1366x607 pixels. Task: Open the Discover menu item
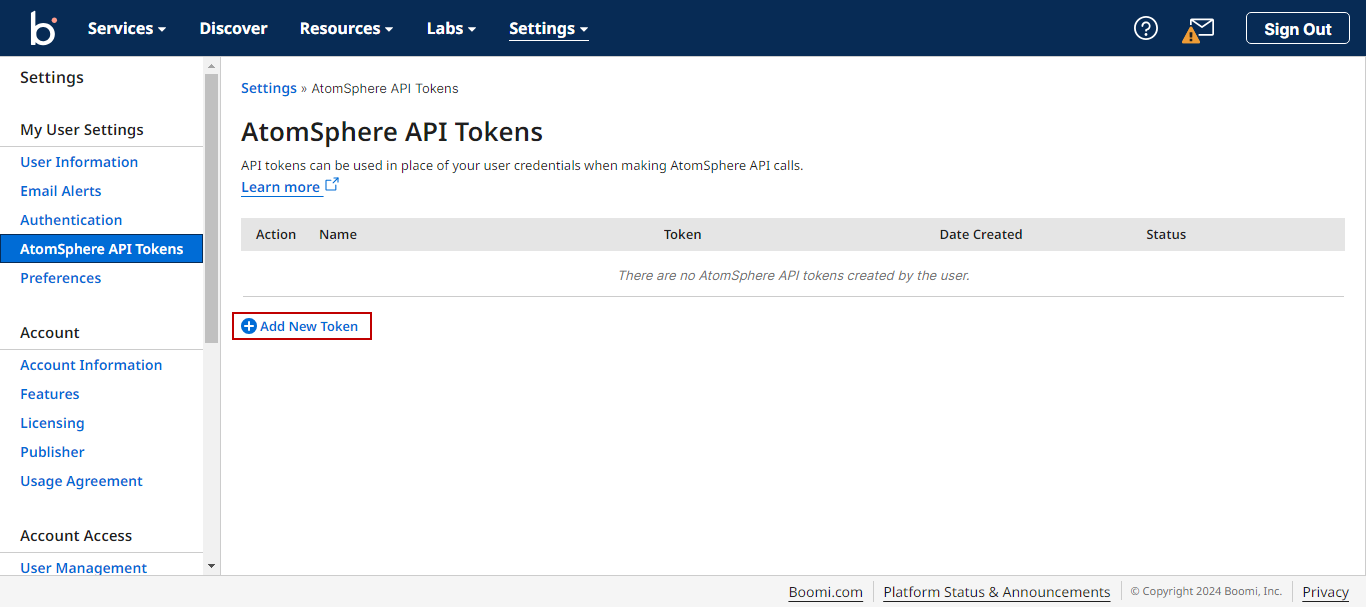click(x=233, y=28)
